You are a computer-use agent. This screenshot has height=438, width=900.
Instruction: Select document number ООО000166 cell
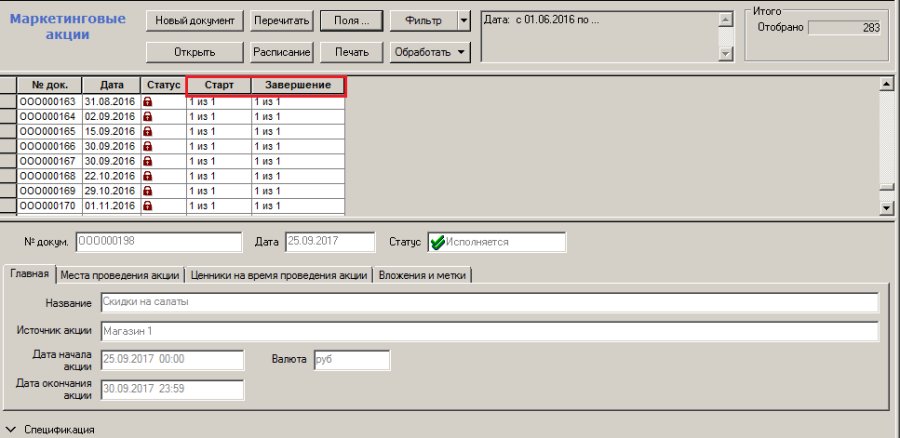coord(49,146)
